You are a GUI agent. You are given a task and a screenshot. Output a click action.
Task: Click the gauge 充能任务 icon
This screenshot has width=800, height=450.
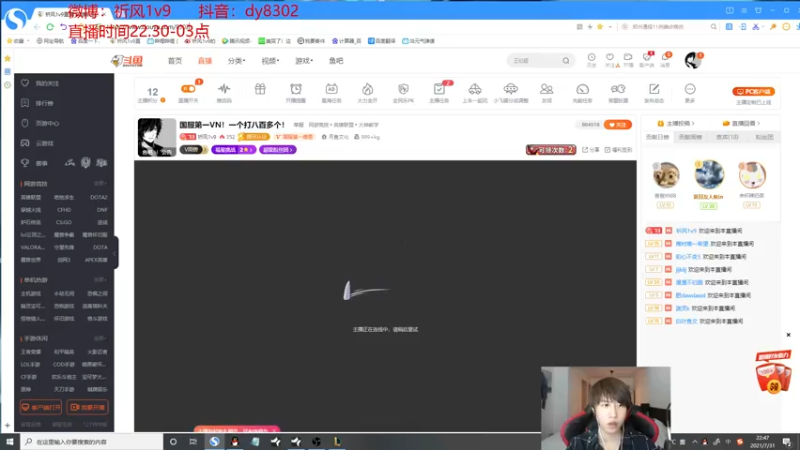pos(582,89)
